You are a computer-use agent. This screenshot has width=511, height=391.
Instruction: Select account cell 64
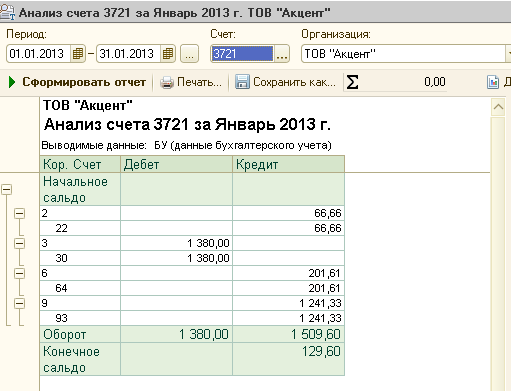[x=80, y=288]
